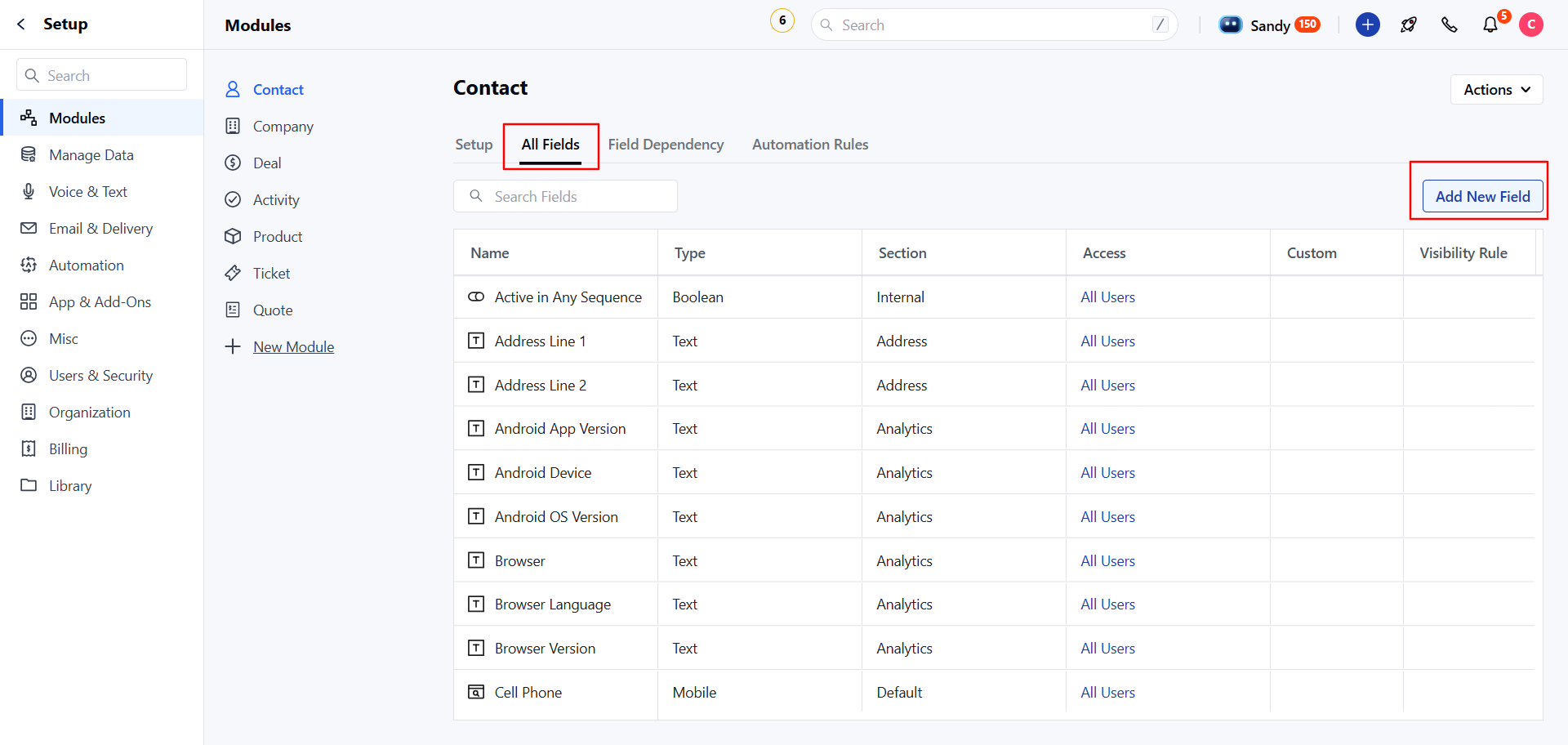Focus the Setup sidebar search box
The width and height of the screenshot is (1568, 745).
click(101, 75)
